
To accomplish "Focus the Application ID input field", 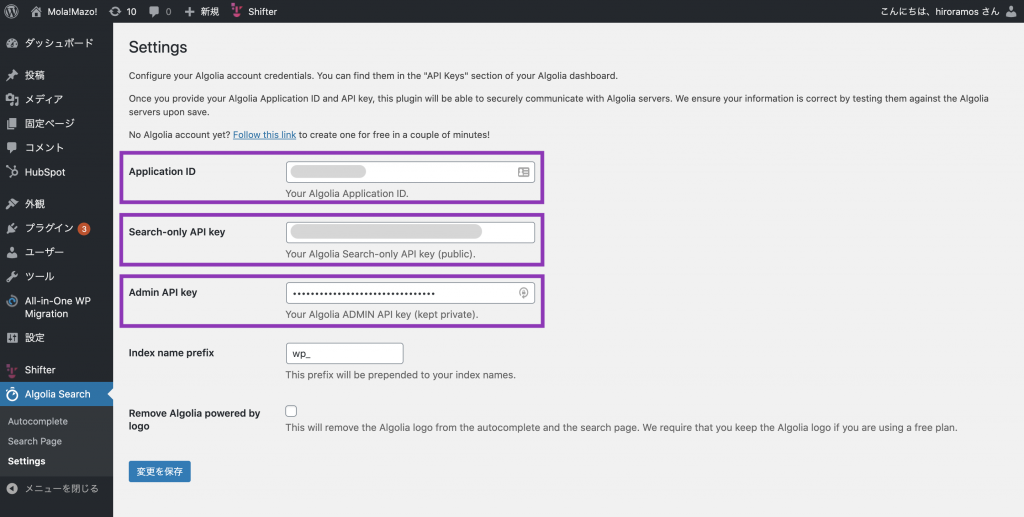I will point(410,172).
